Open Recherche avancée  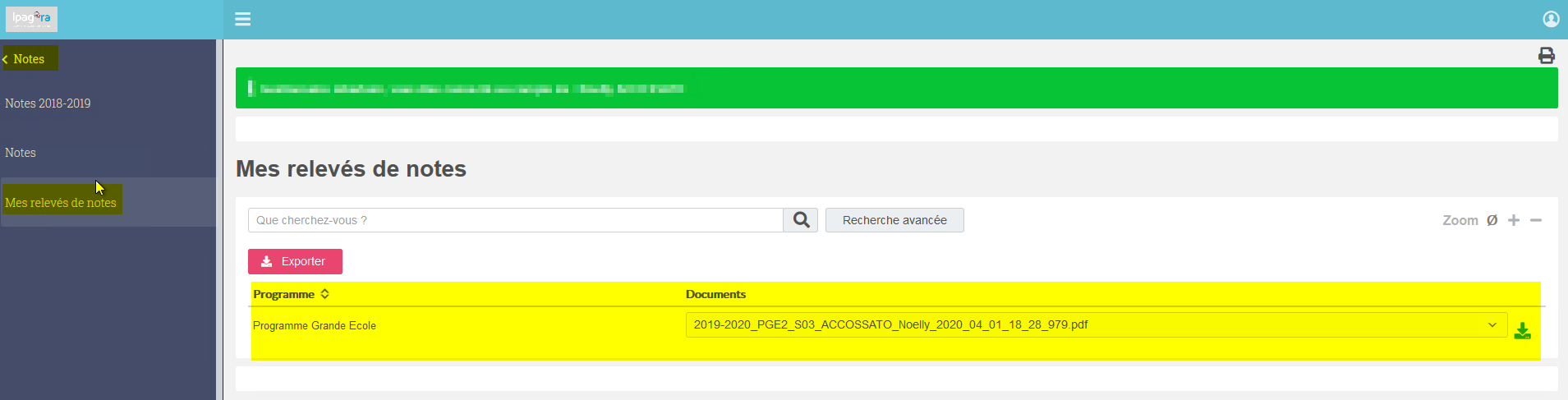point(894,220)
